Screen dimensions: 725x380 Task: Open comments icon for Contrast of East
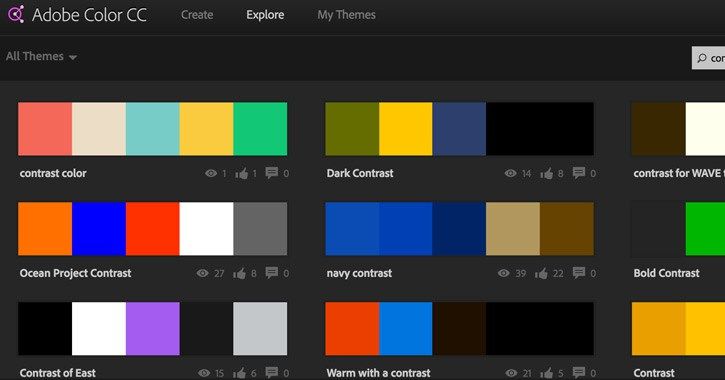pyautogui.click(x=272, y=373)
